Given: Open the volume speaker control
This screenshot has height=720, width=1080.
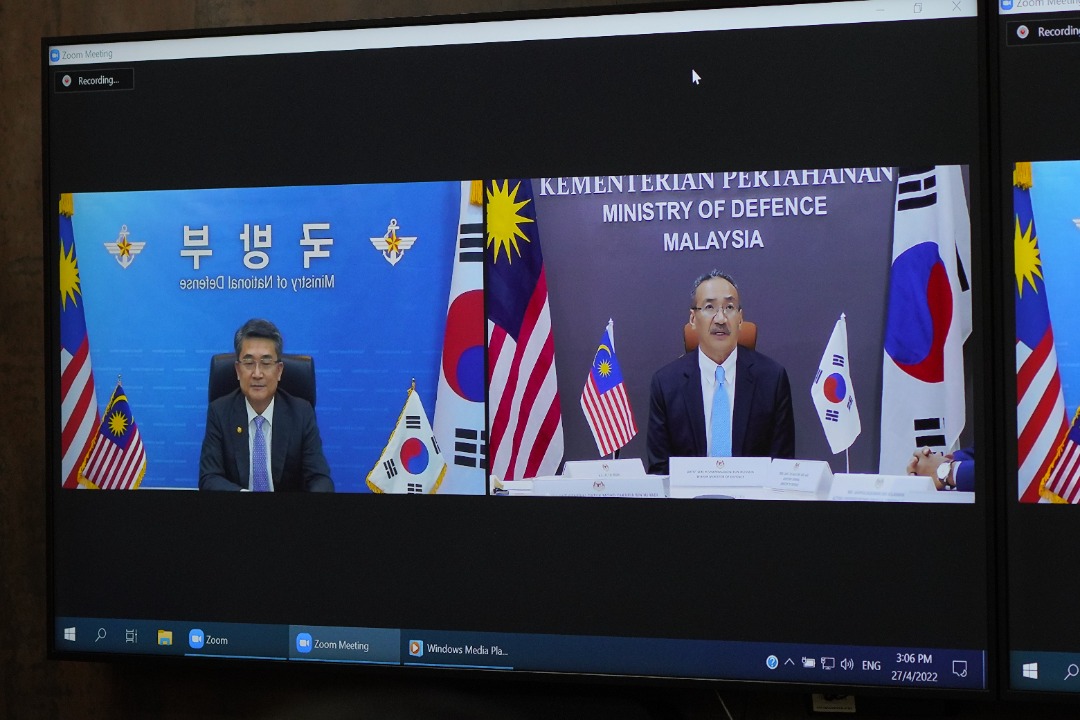Looking at the screenshot, I should click(x=847, y=664).
